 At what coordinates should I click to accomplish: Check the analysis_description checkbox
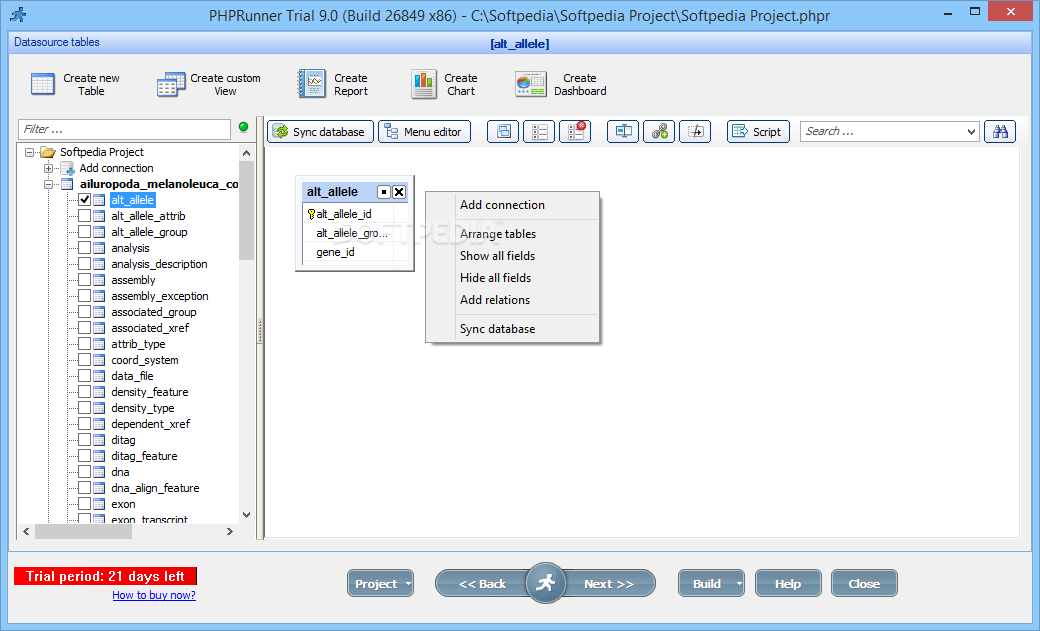[x=84, y=263]
